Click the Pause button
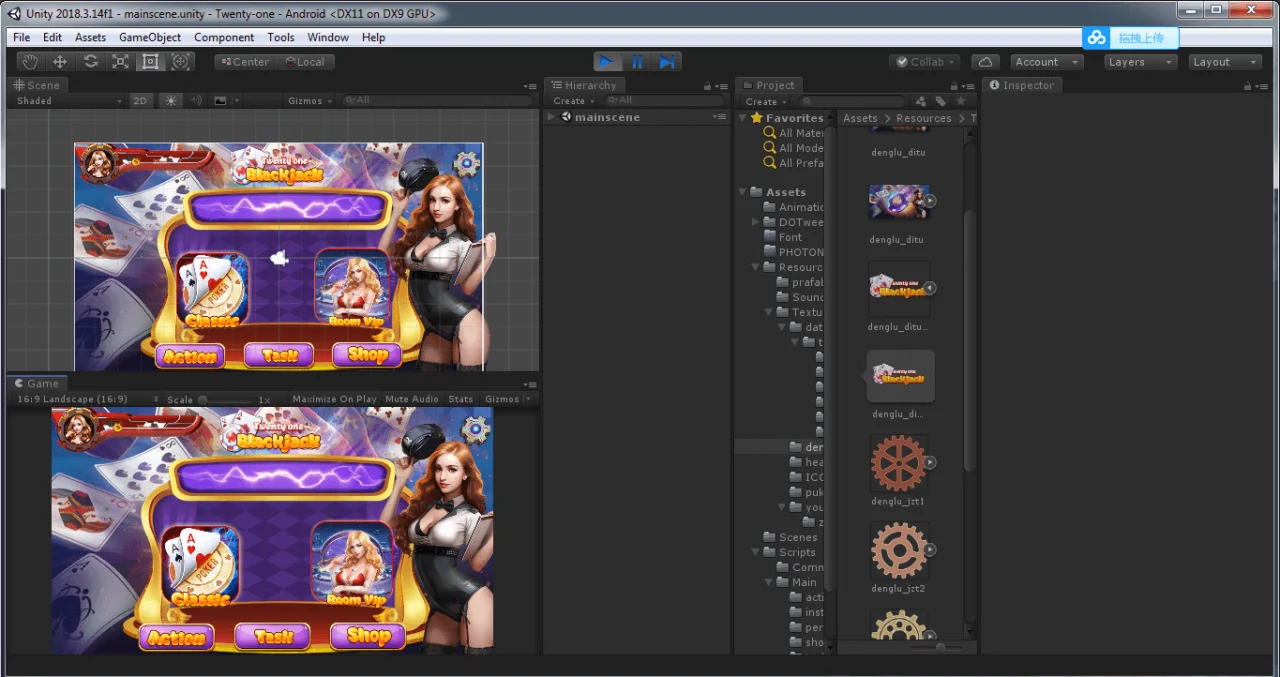The height and width of the screenshot is (677, 1280). [637, 62]
